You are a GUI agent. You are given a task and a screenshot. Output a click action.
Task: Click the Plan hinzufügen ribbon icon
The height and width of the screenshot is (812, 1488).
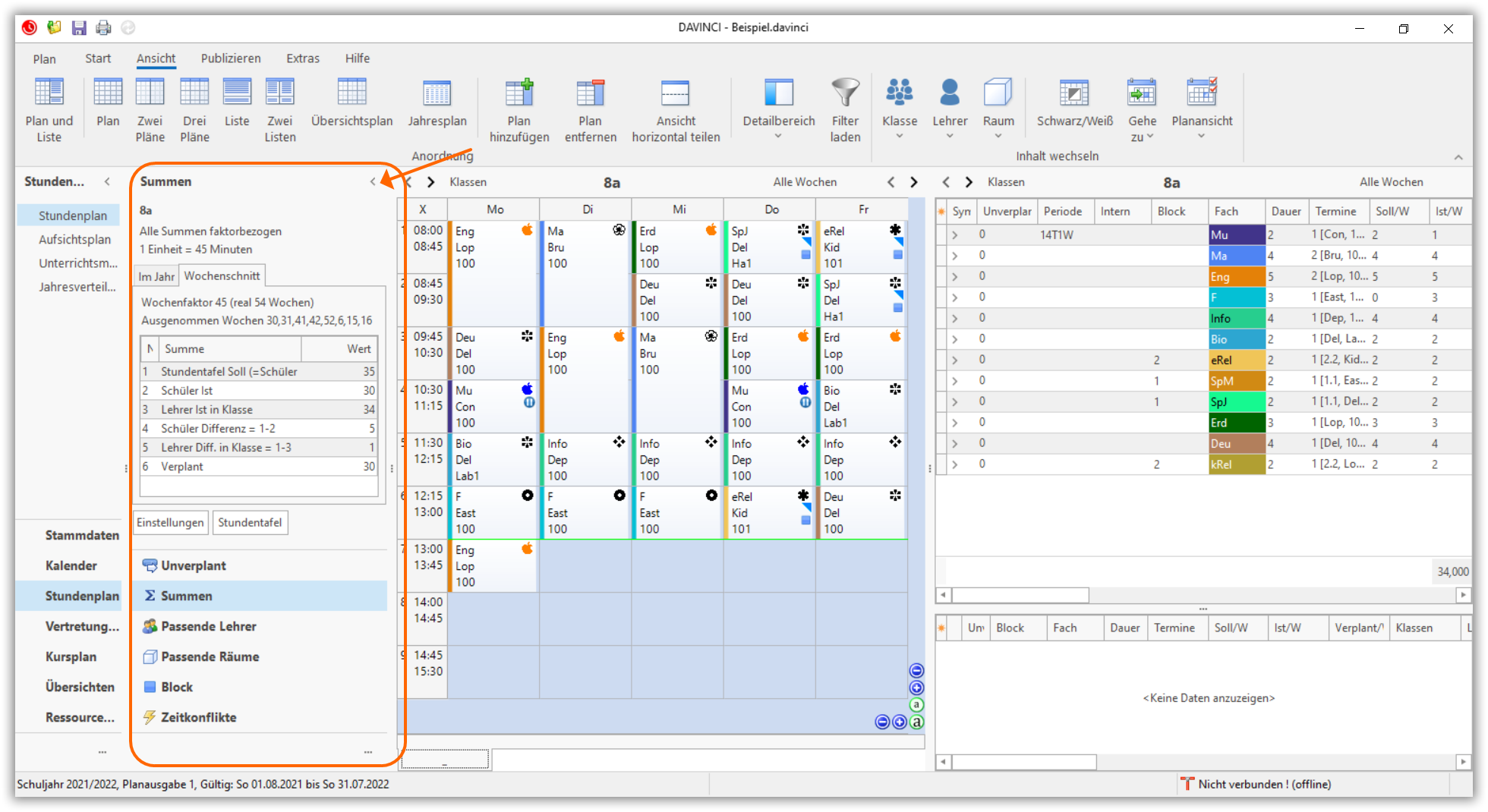519,94
